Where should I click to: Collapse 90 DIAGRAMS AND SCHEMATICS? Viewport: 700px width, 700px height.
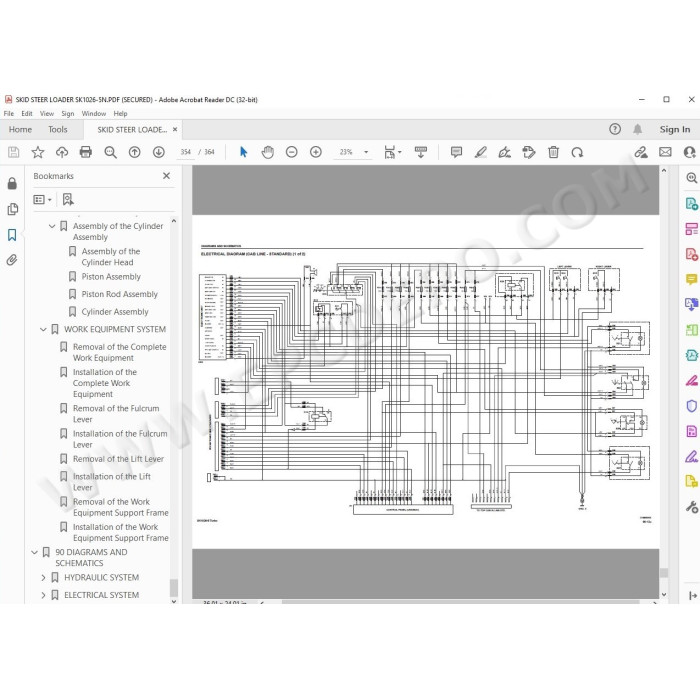pos(34,552)
